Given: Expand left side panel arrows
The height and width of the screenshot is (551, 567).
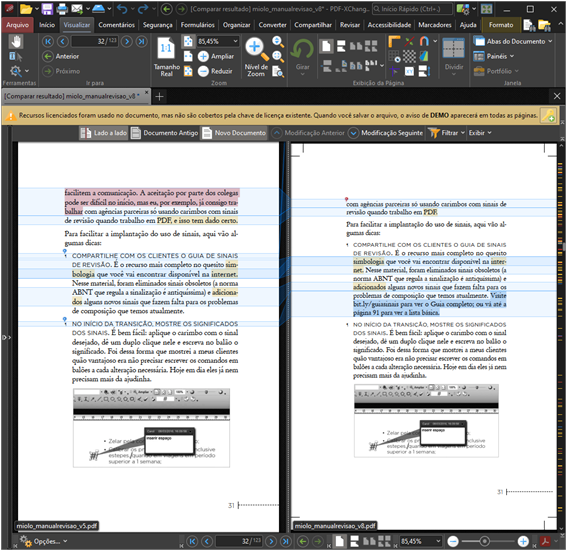Looking at the screenshot, I should (7, 337).
